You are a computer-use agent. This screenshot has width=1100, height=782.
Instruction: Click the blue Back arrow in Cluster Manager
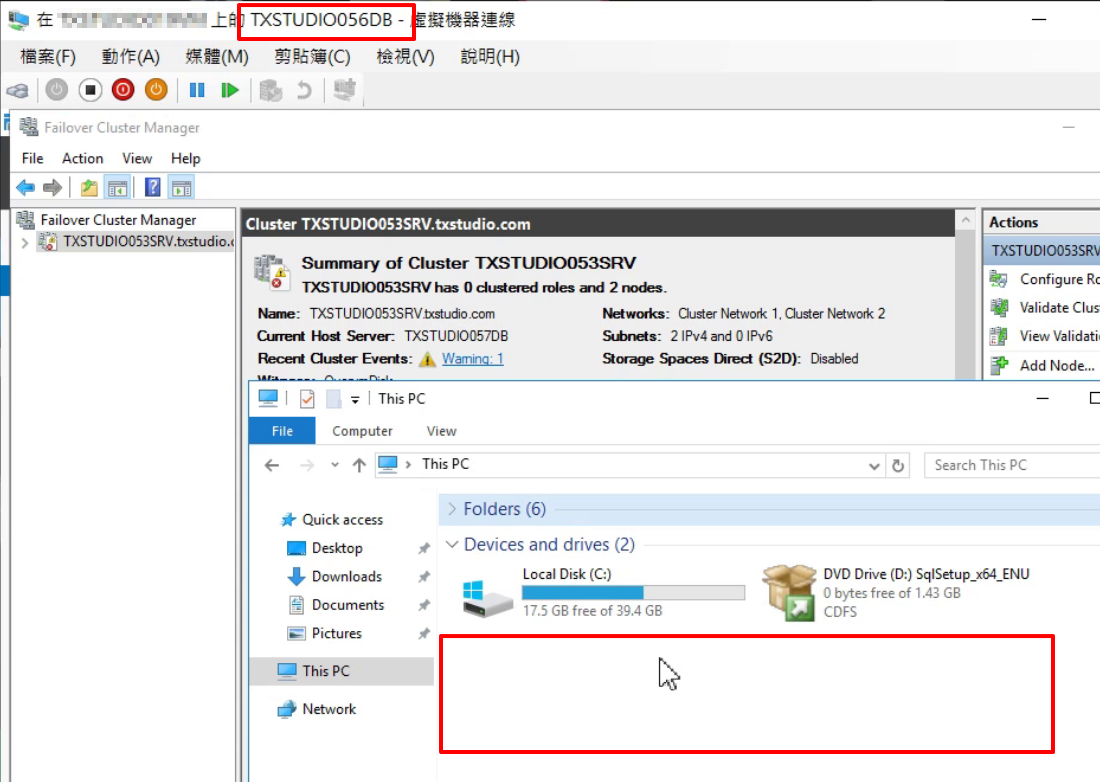tap(25, 188)
